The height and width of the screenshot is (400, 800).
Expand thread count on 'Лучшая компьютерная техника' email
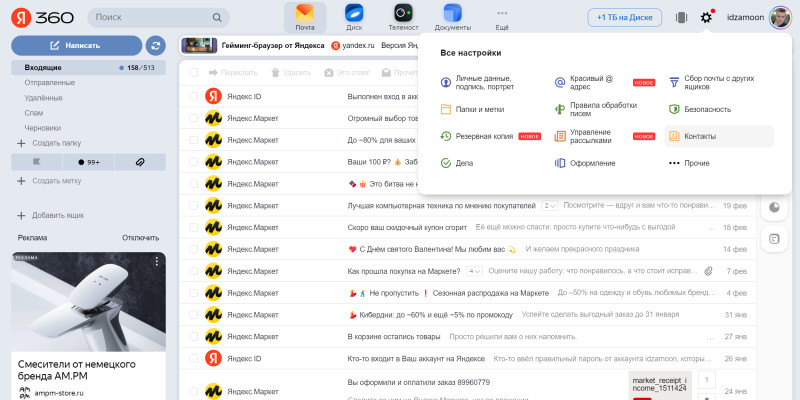coord(549,205)
